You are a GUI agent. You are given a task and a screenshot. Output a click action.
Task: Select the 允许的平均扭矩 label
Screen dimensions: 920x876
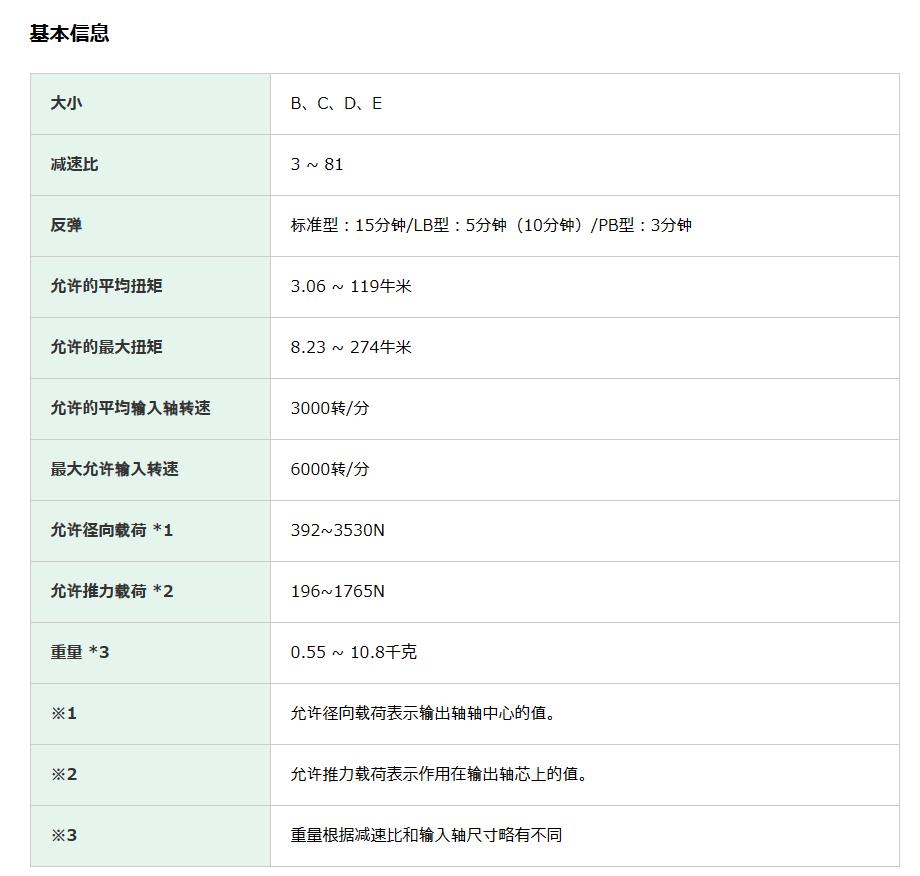pyautogui.click(x=106, y=286)
